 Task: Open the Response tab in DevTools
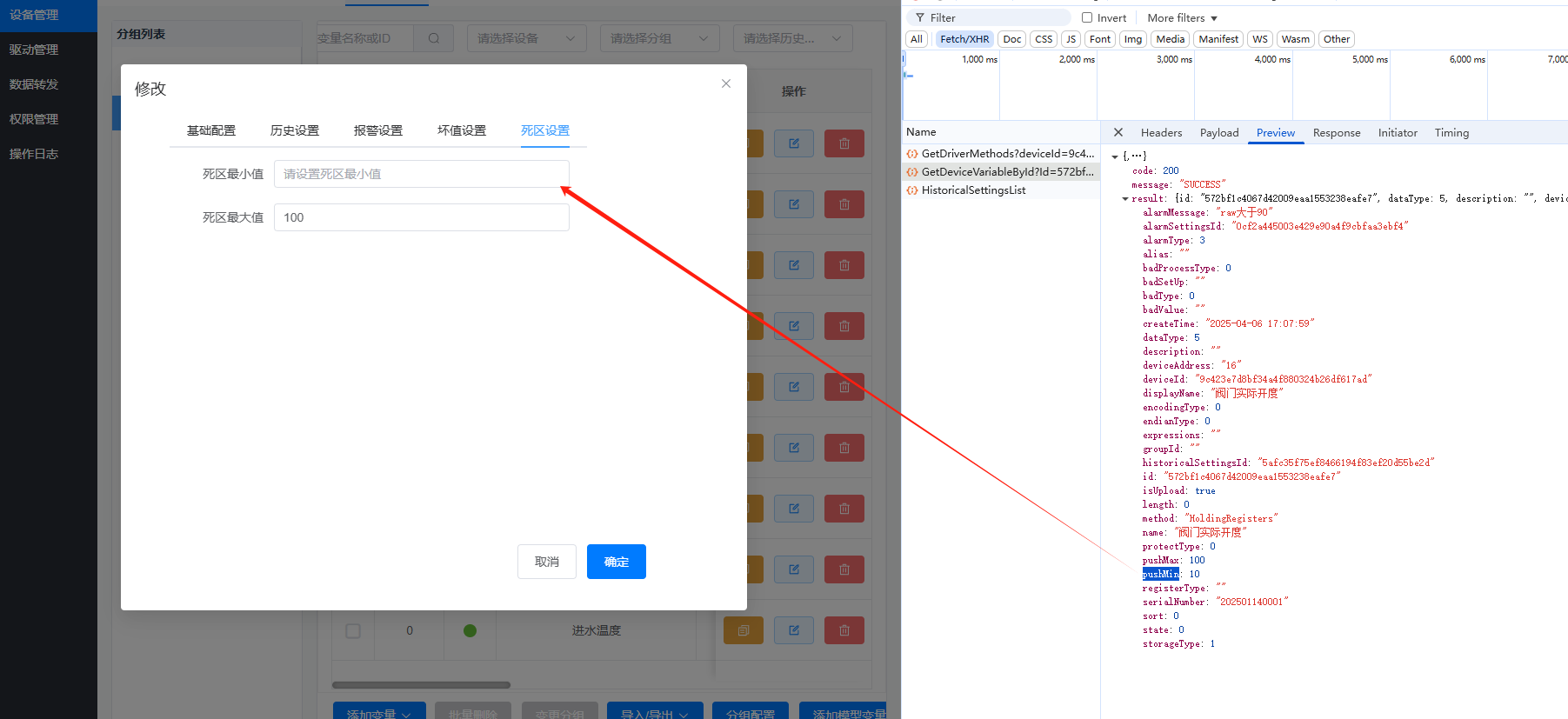pyautogui.click(x=1337, y=132)
